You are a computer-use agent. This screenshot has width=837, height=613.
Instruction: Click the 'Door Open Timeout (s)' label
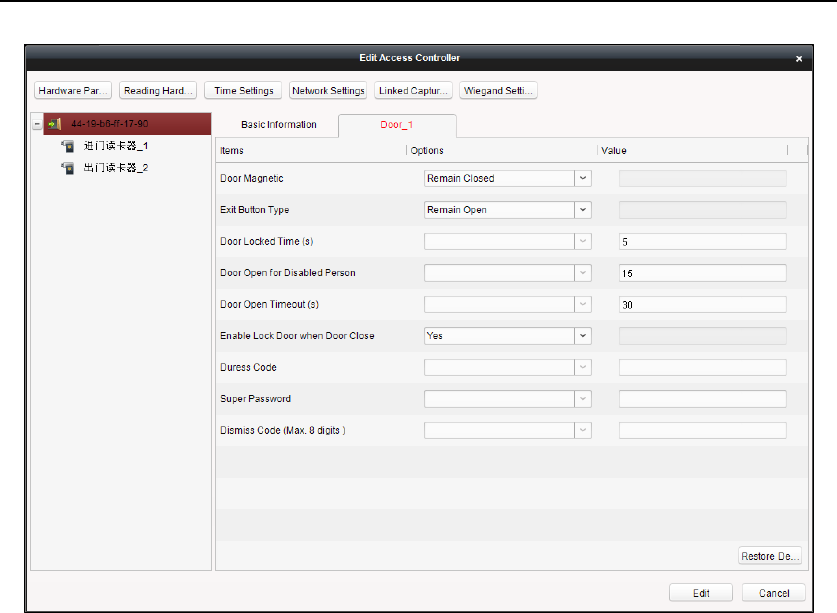pos(270,304)
